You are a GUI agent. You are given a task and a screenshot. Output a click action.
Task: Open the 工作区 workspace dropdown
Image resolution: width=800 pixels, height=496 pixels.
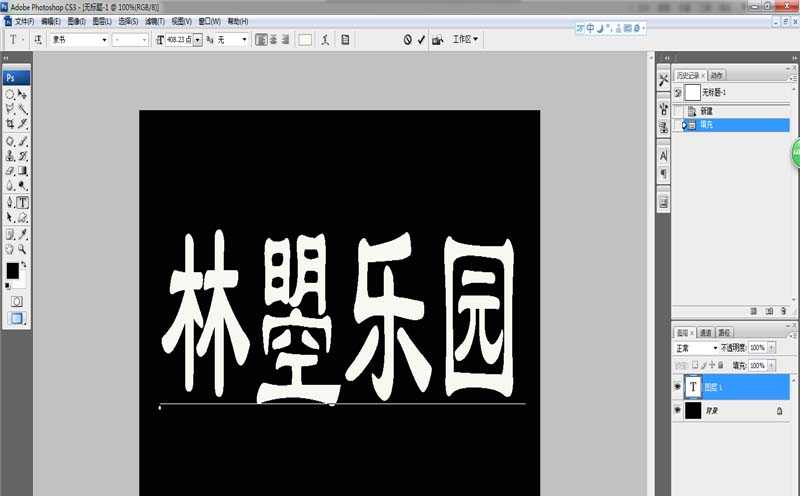coord(464,39)
